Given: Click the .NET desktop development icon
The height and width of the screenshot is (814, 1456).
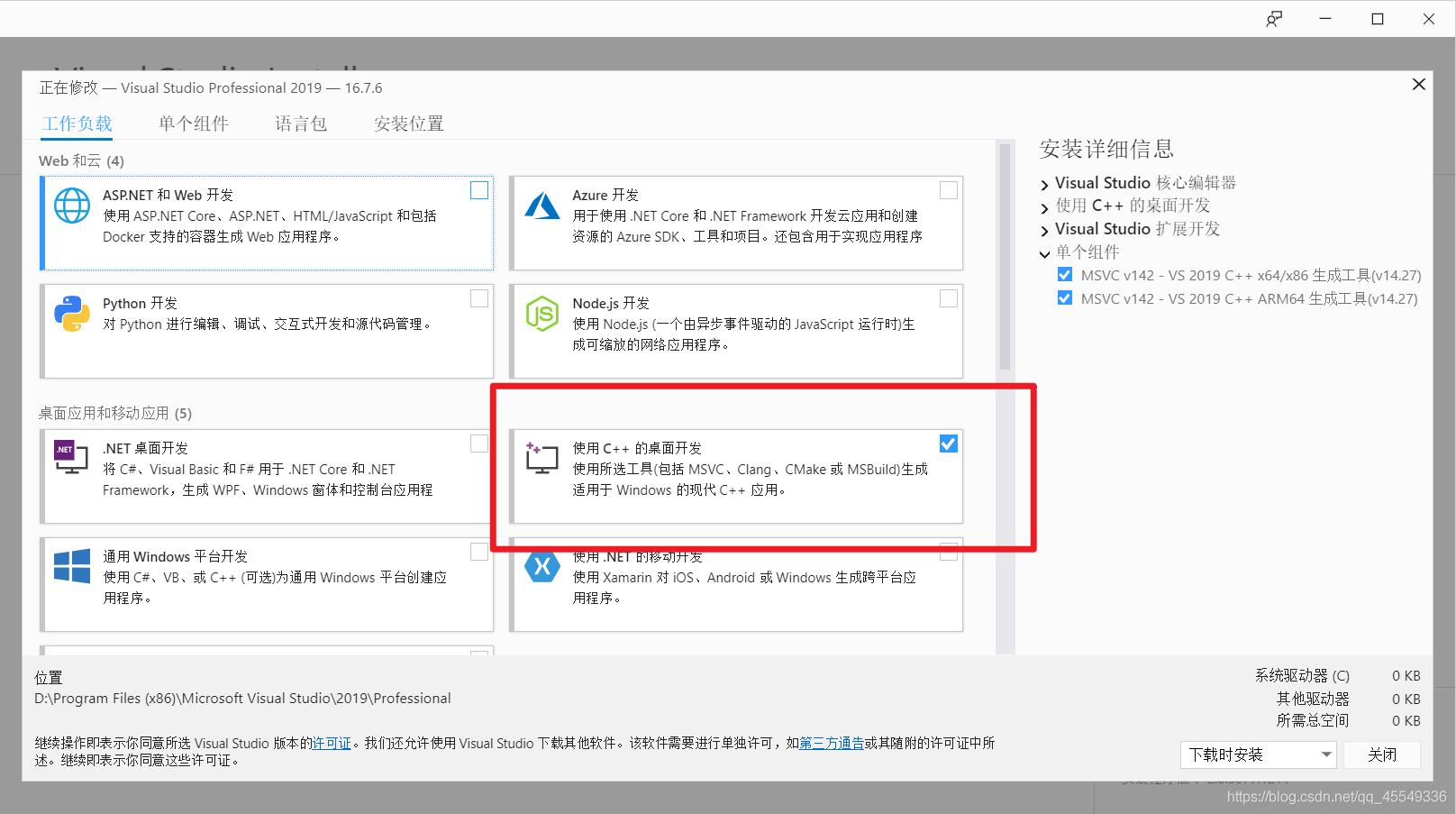Looking at the screenshot, I should coord(72,457).
